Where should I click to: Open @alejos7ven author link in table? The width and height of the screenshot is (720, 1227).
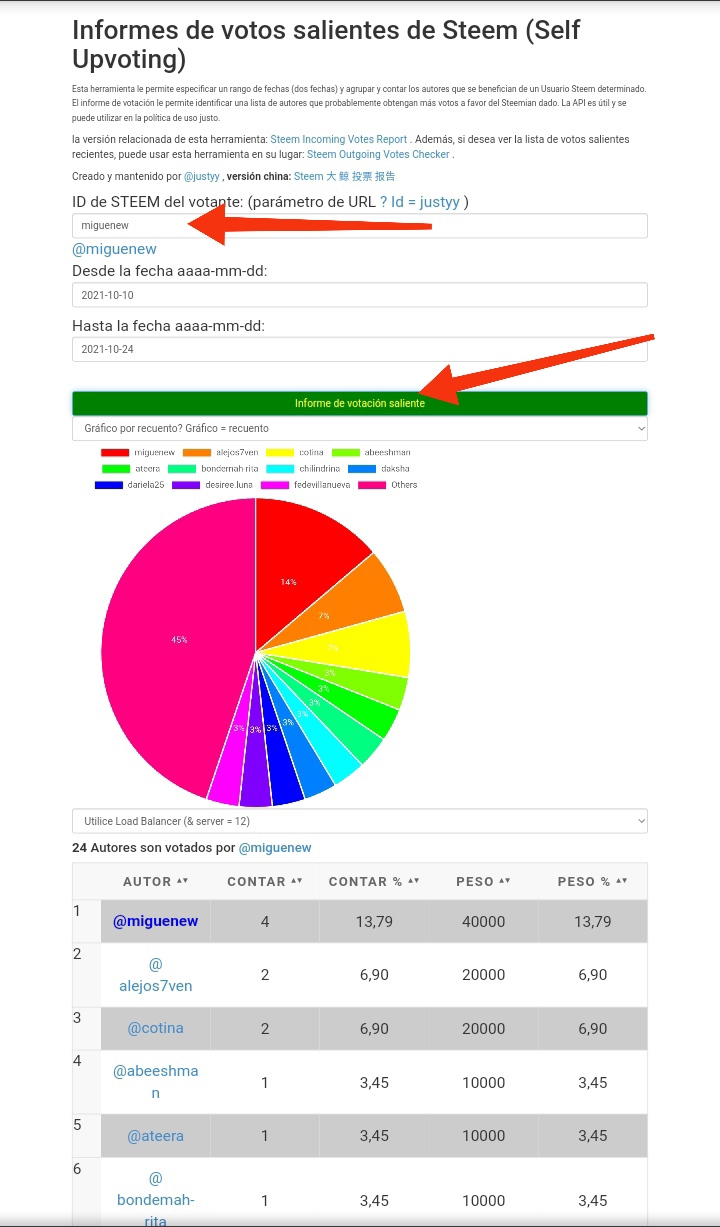pyautogui.click(x=155, y=975)
